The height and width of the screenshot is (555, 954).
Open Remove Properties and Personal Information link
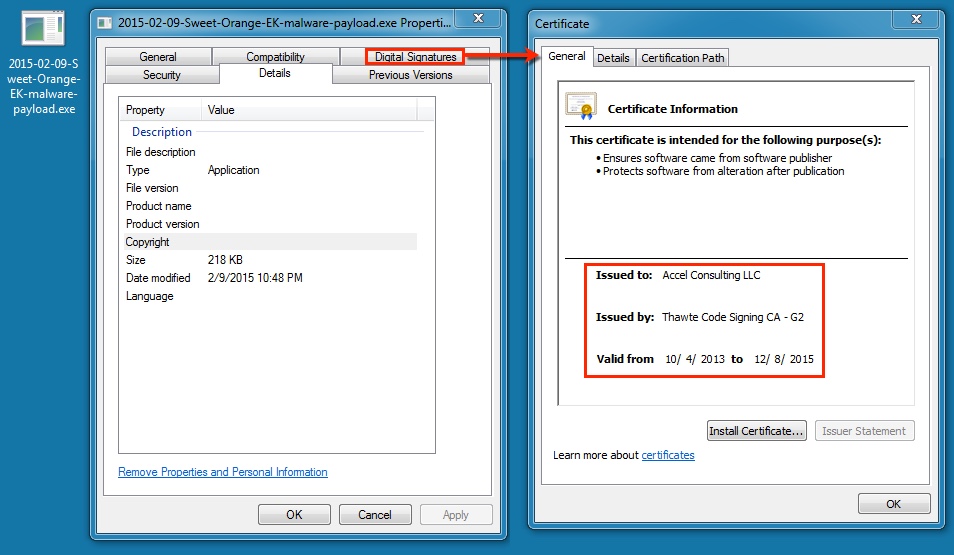(223, 472)
